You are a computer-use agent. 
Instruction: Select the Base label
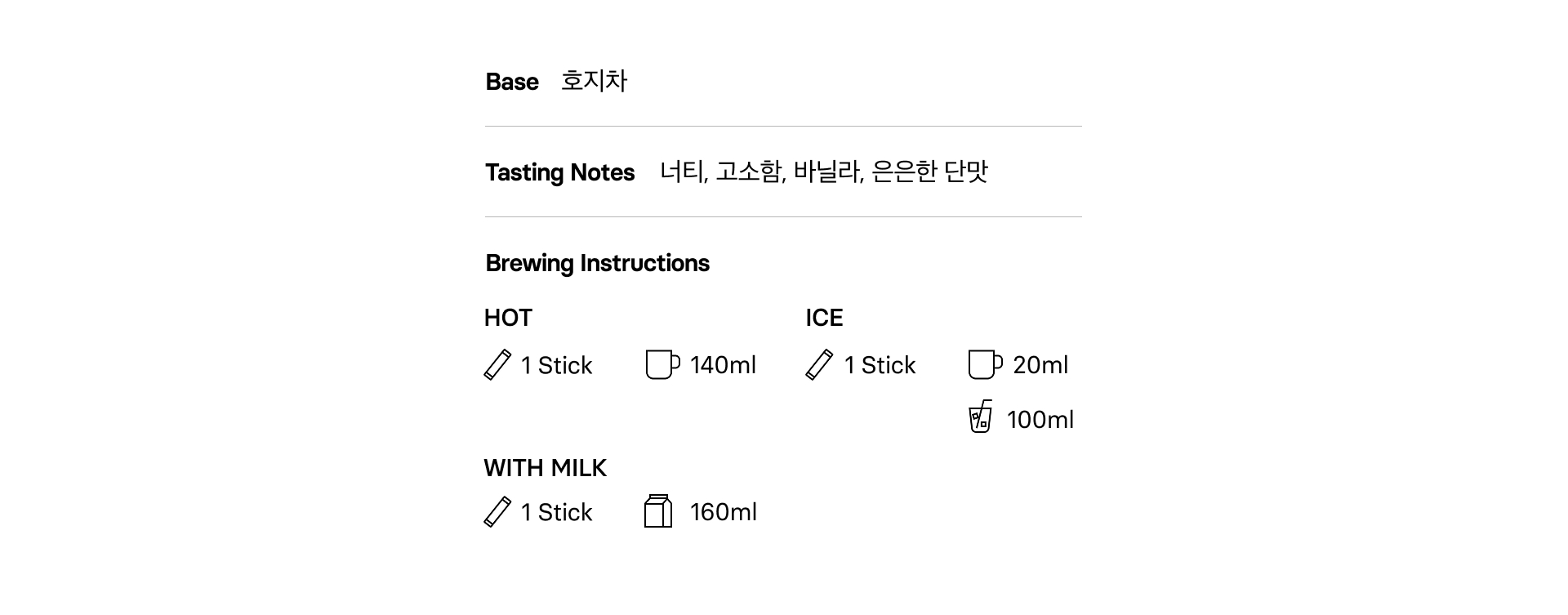click(x=512, y=82)
